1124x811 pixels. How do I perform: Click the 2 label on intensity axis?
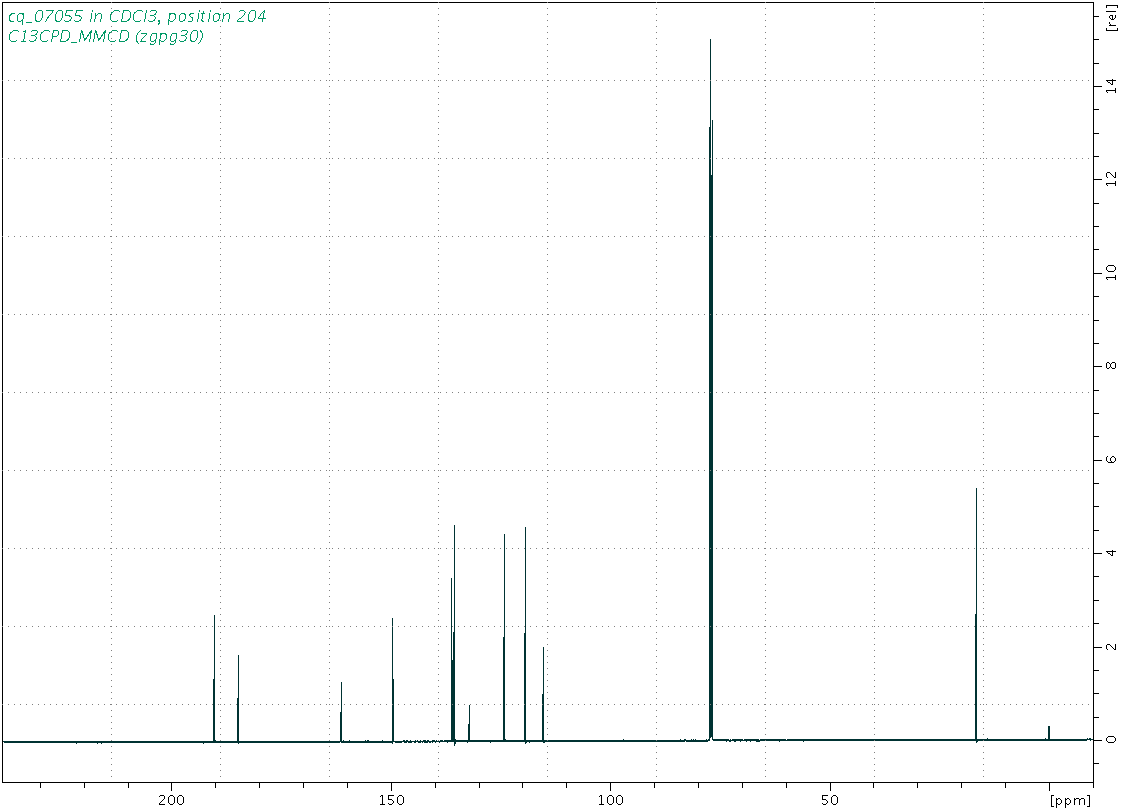coord(1112,646)
